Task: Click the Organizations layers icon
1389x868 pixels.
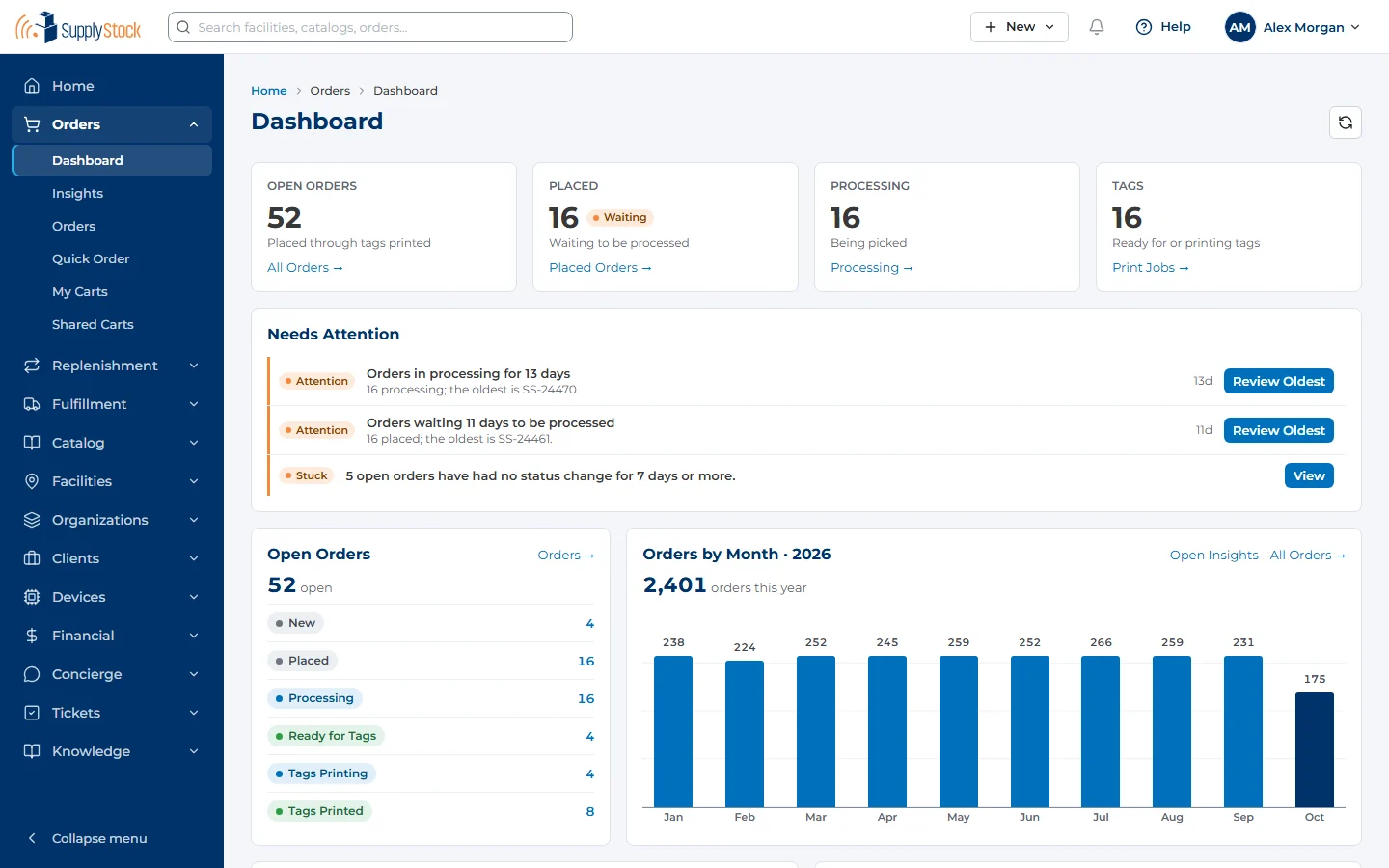Action: click(x=32, y=520)
